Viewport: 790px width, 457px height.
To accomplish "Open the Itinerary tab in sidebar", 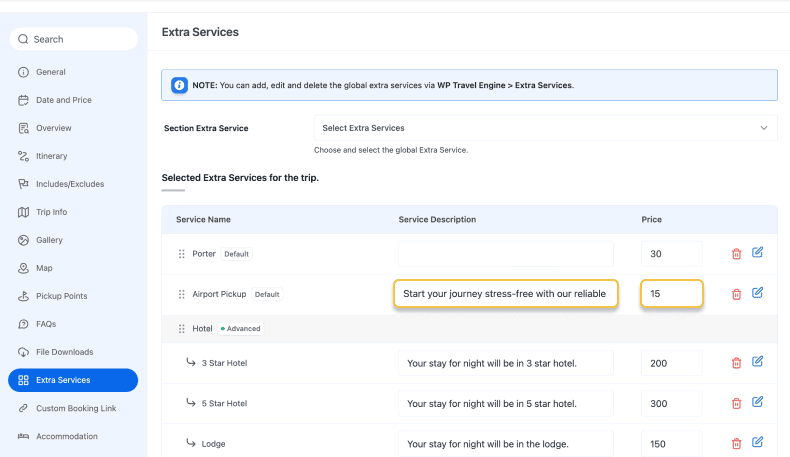I will 51,156.
